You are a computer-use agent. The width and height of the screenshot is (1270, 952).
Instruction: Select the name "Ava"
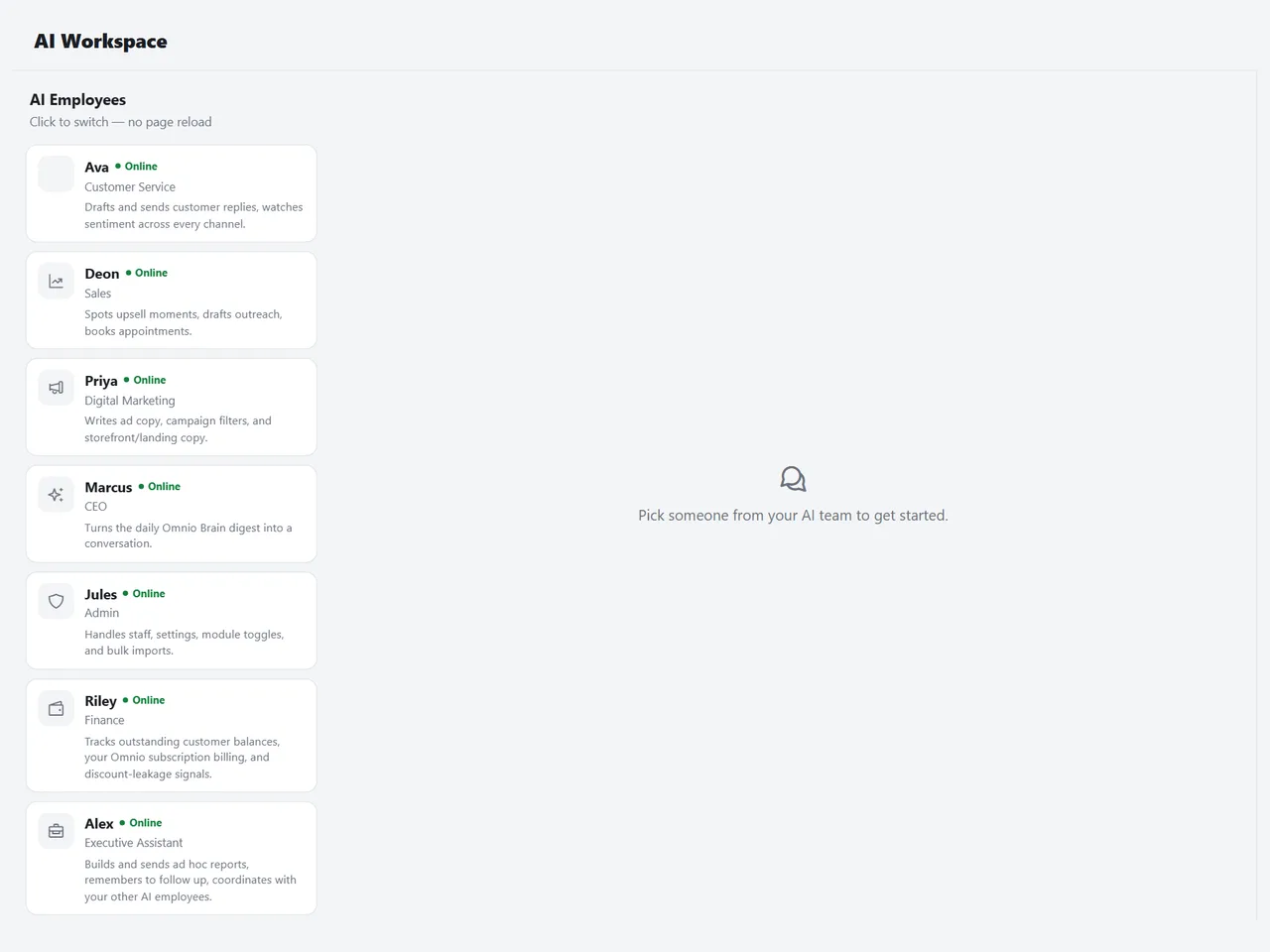(x=96, y=167)
